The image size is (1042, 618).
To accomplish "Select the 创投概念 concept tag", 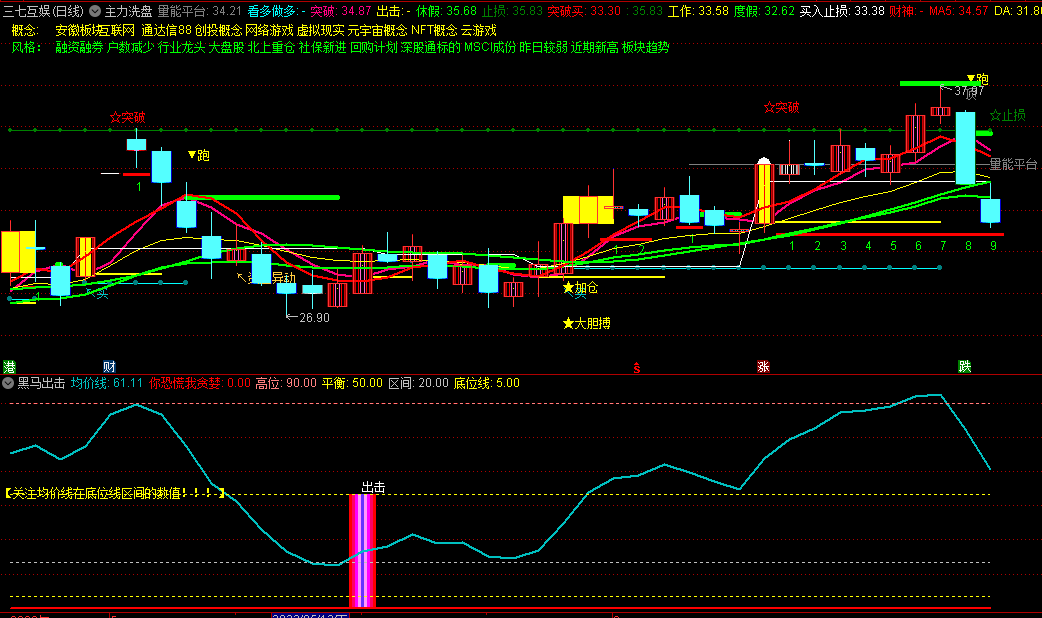I will tap(218, 31).
